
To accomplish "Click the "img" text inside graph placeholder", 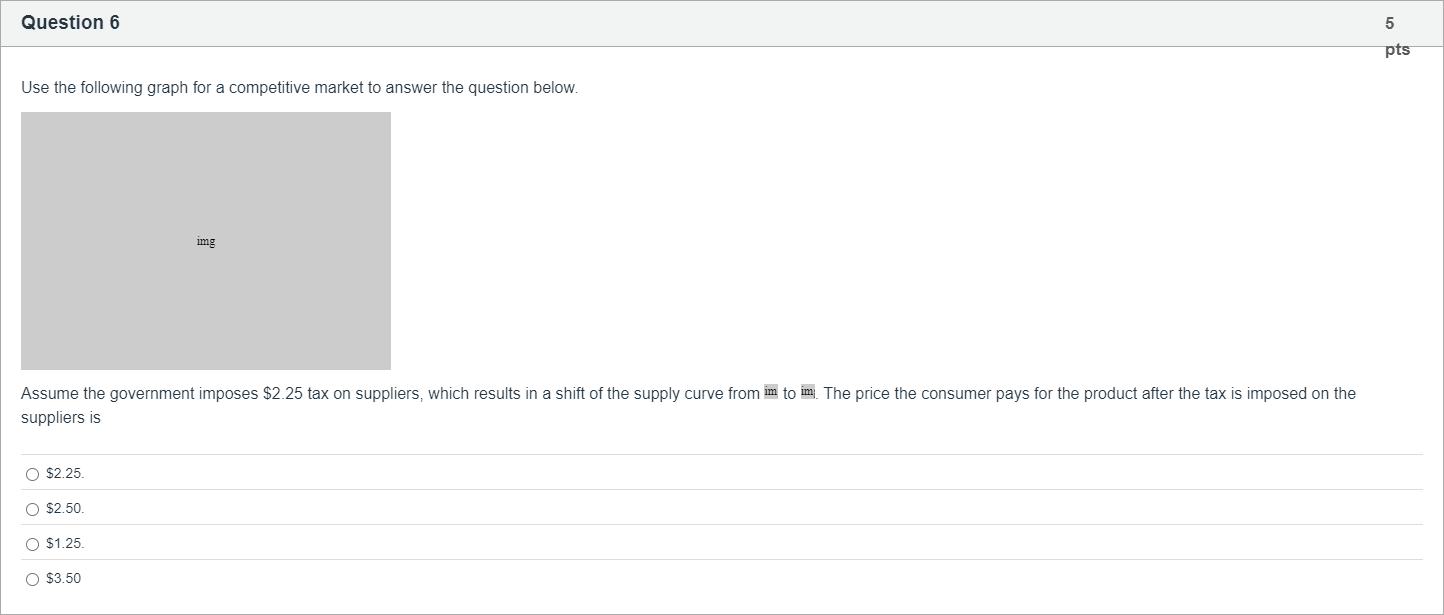I will [206, 241].
